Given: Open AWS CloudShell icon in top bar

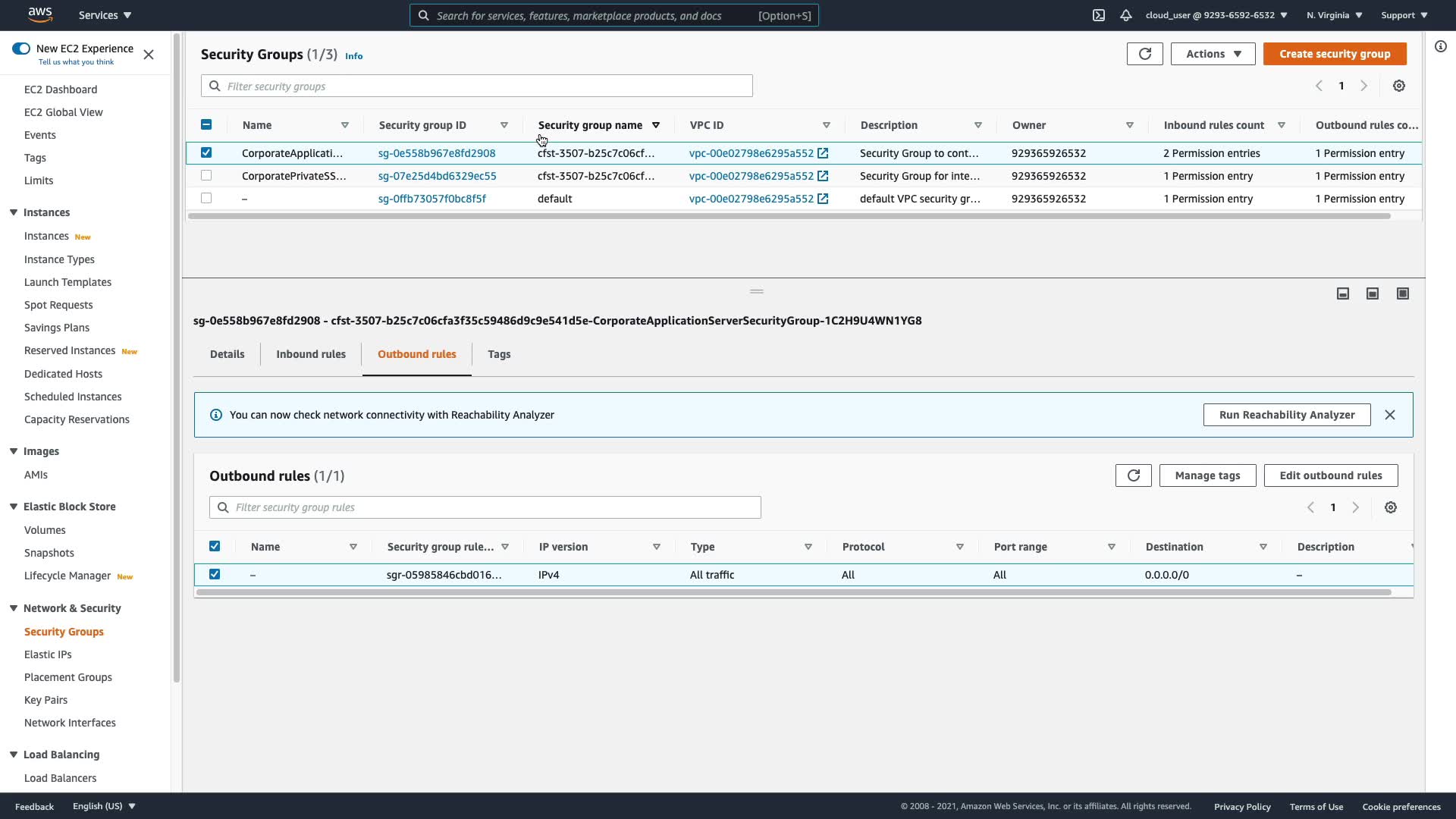Looking at the screenshot, I should click(1098, 15).
